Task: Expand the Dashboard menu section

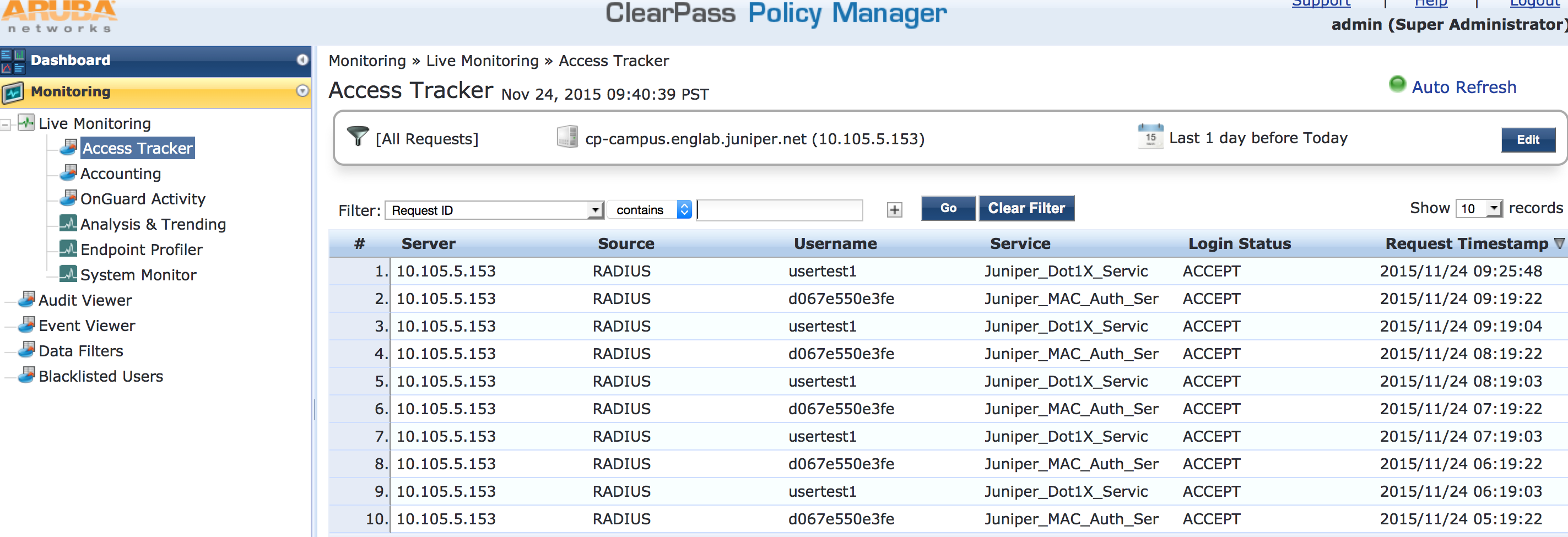Action: click(302, 59)
